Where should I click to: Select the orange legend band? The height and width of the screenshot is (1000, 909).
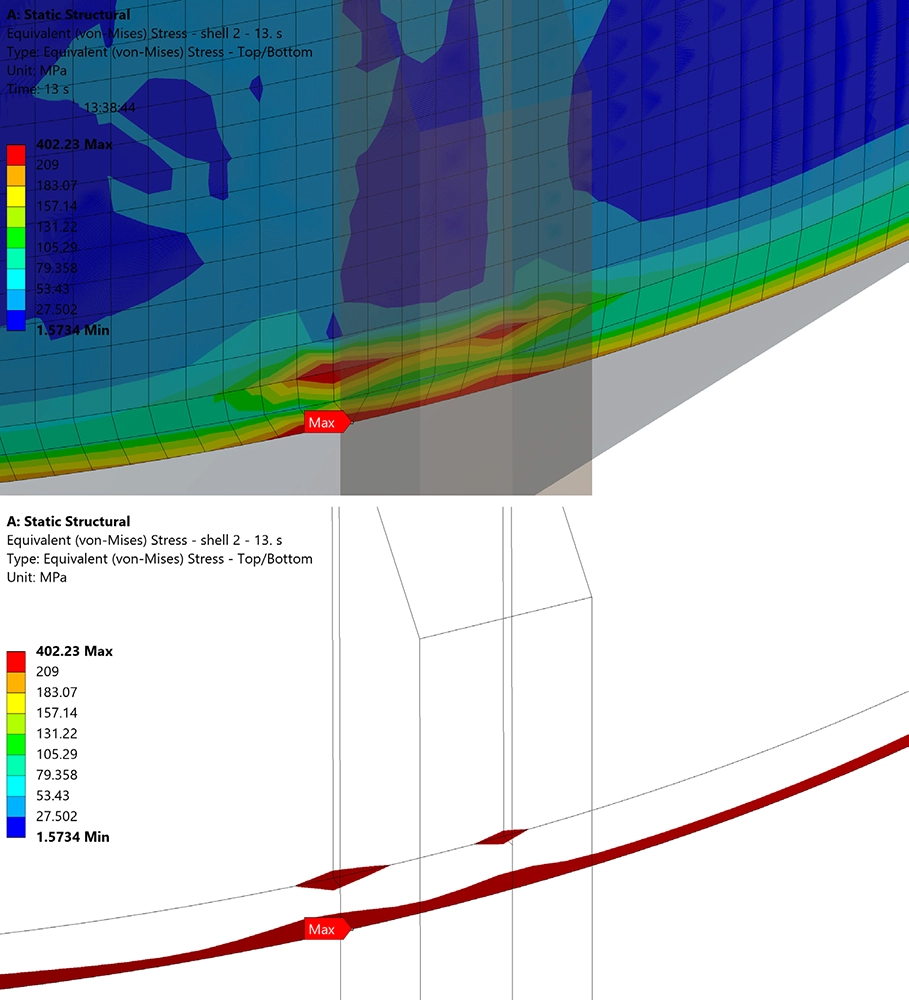17,175
